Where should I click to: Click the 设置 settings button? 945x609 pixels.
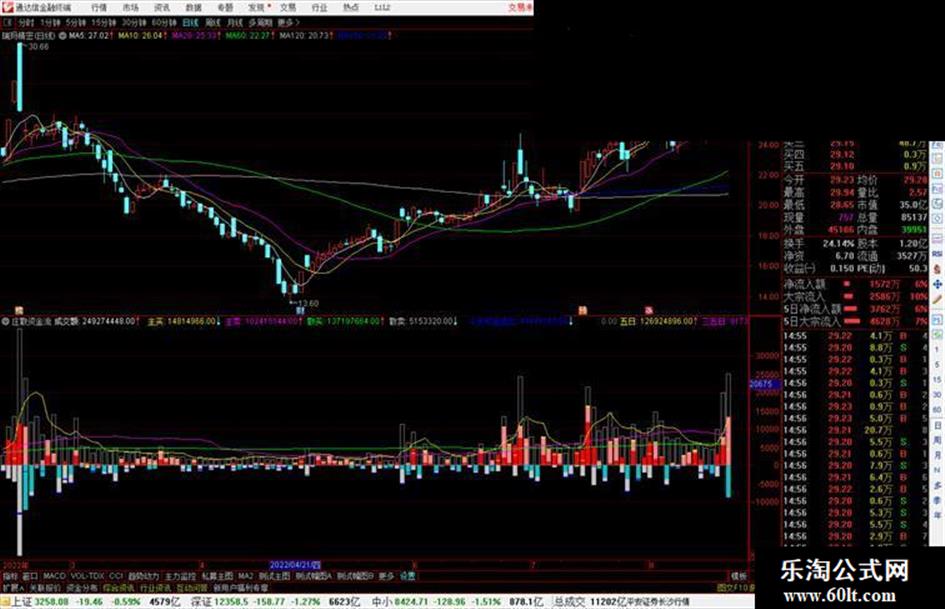[x=407, y=576]
